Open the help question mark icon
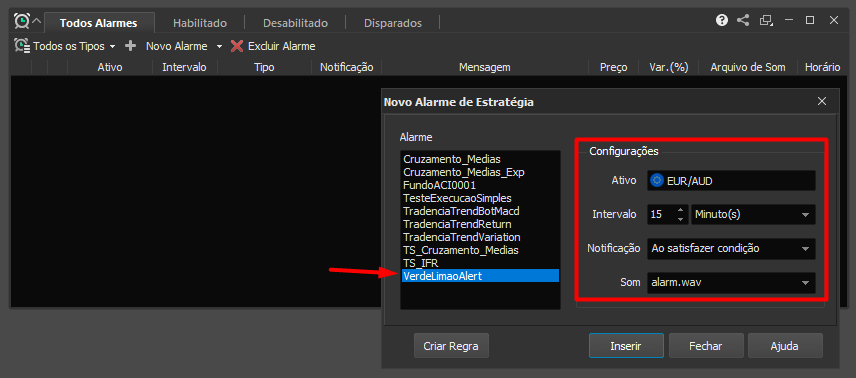 point(722,21)
